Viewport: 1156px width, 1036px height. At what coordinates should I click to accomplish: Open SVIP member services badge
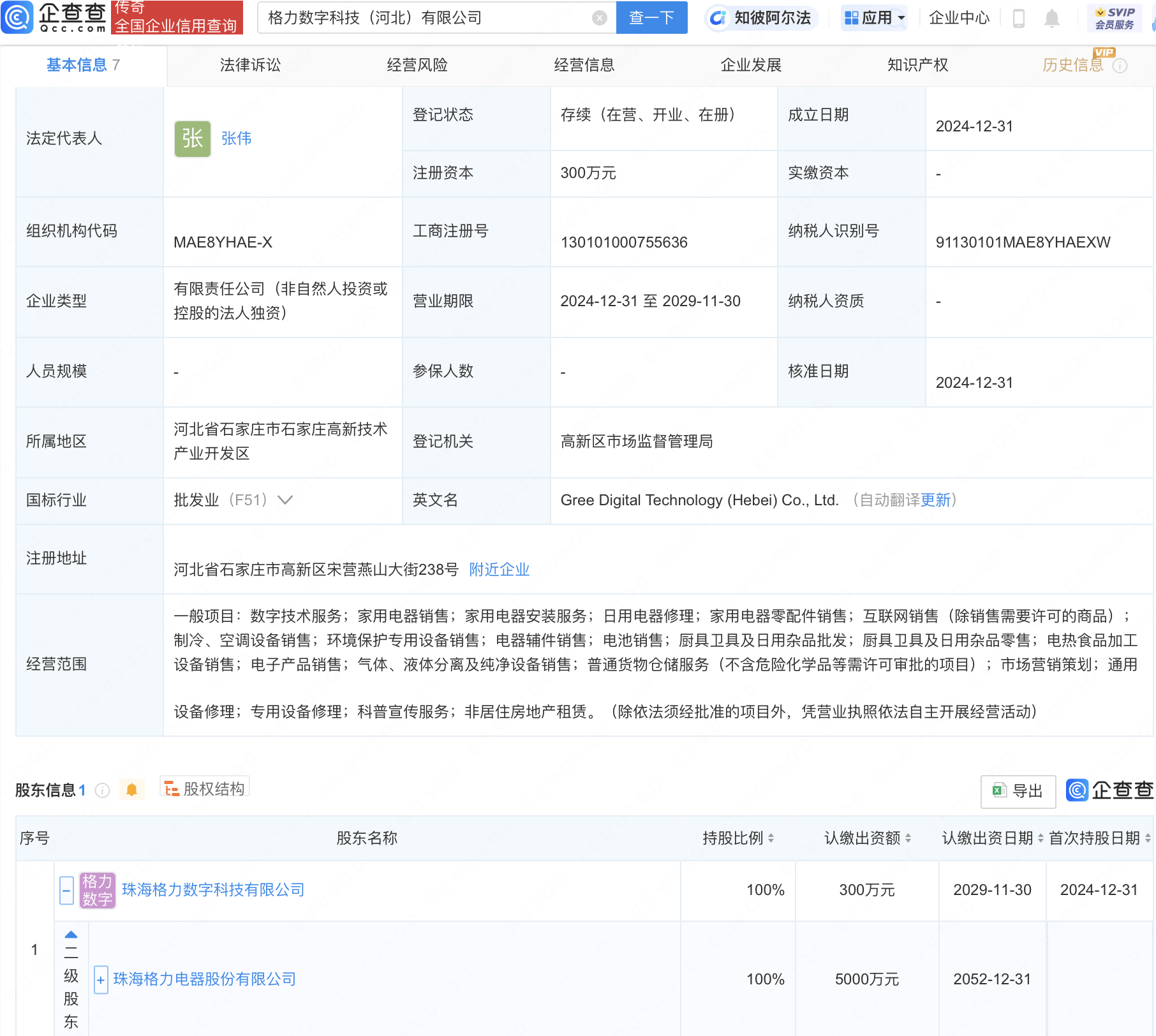(x=1115, y=18)
